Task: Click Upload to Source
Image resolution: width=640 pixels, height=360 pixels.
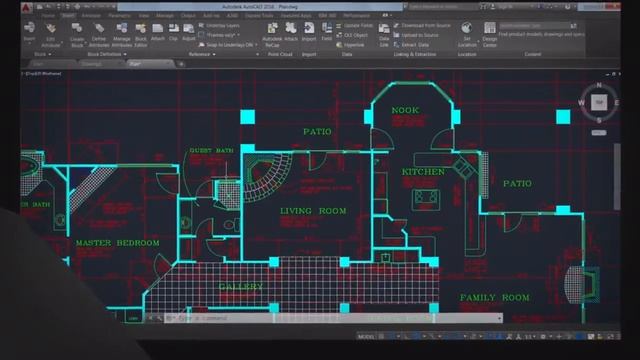Action: click(x=416, y=35)
